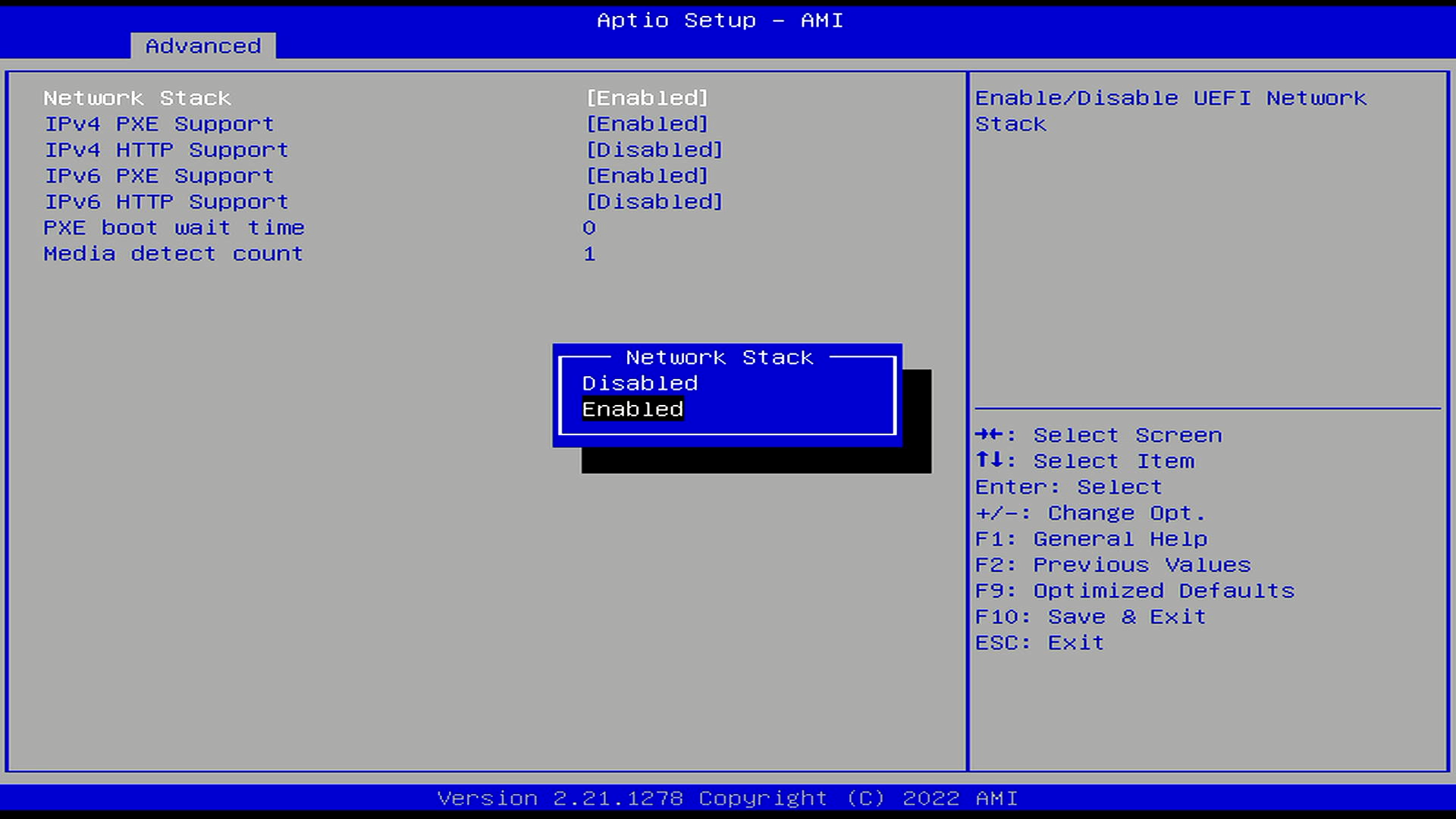Open the Advanced tab
Viewport: 1456px width, 819px height.
pyautogui.click(x=202, y=46)
